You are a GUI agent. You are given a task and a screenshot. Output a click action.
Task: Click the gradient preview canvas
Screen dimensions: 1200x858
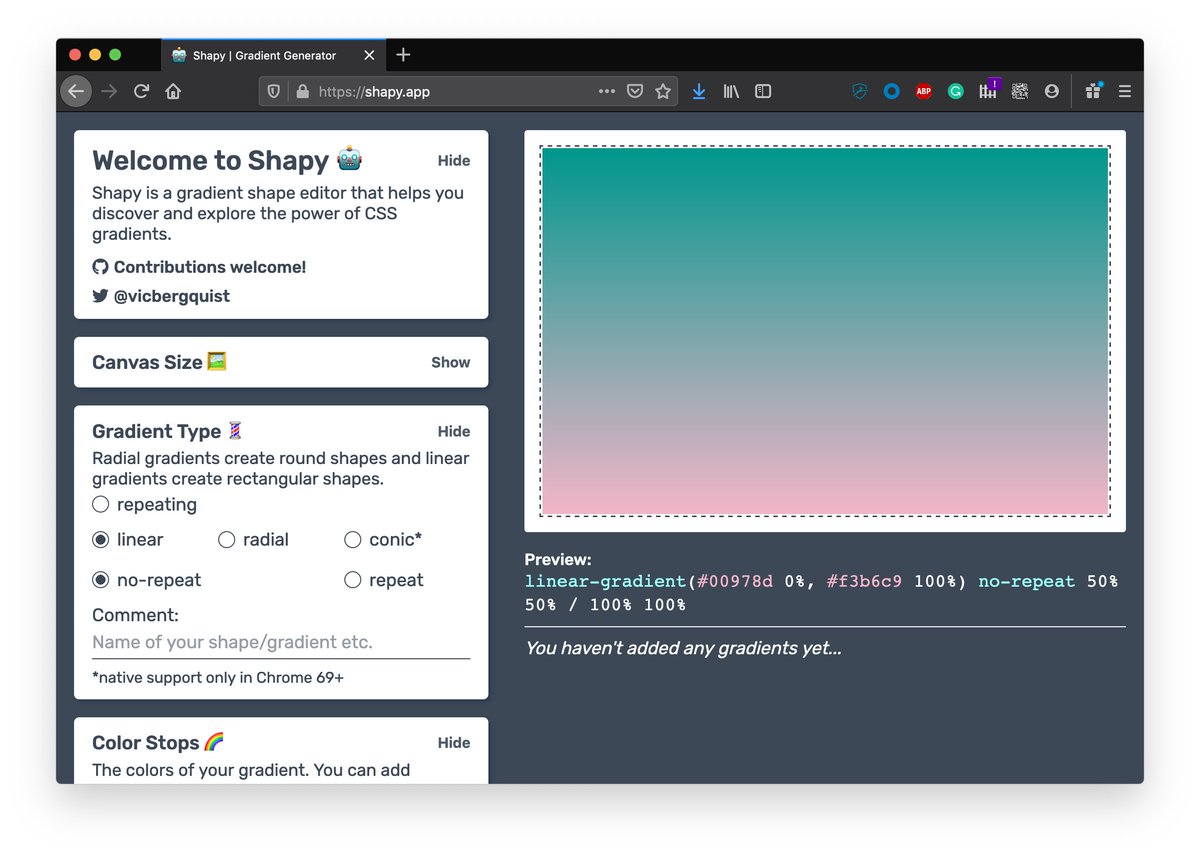(825, 331)
